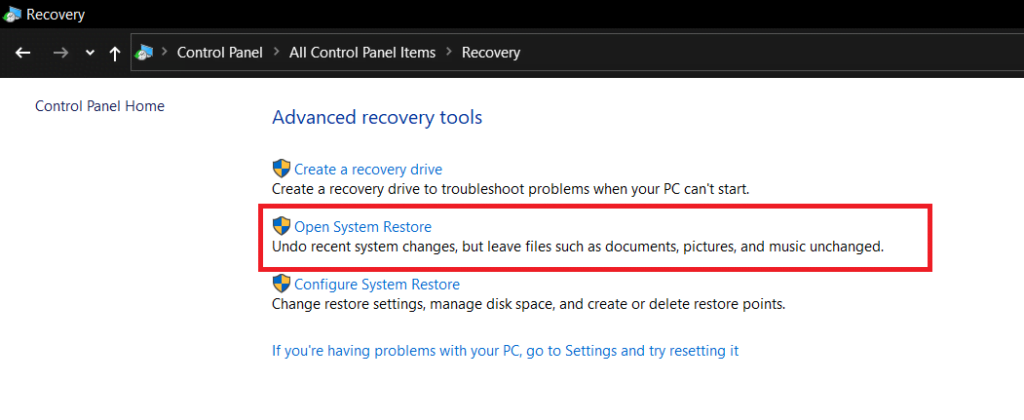Launch Open System Restore link
The image size is (1024, 420).
(363, 227)
